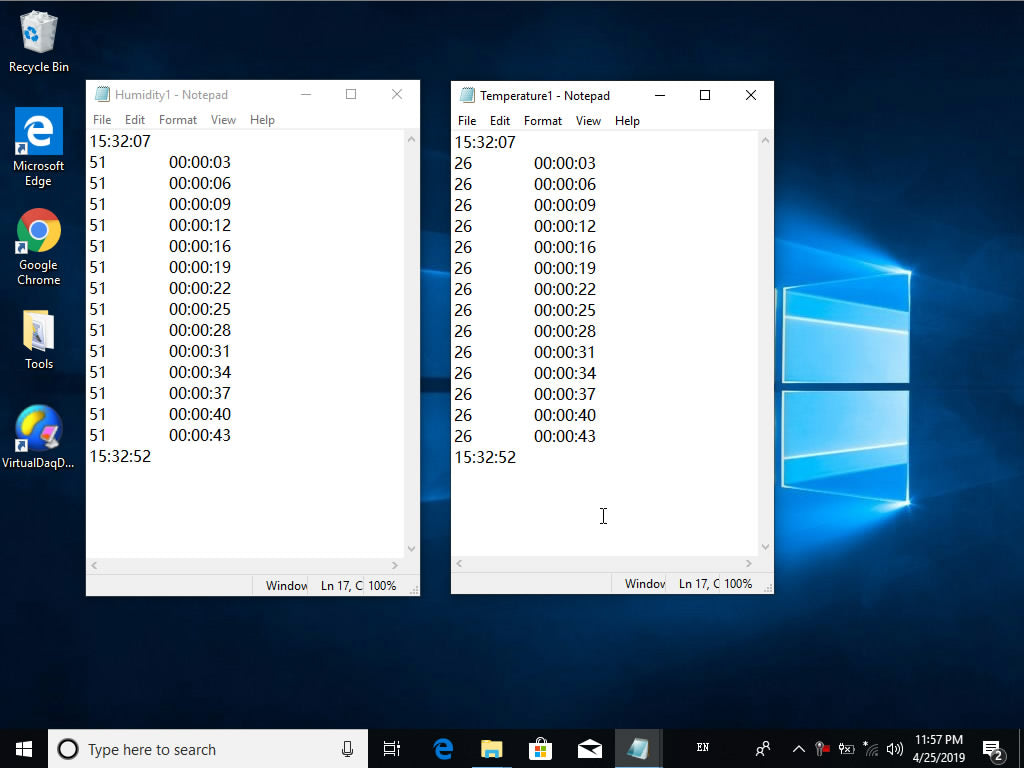Viewport: 1024px width, 768px height.
Task: Click the network Wi-Fi tray icon
Action: [871, 748]
